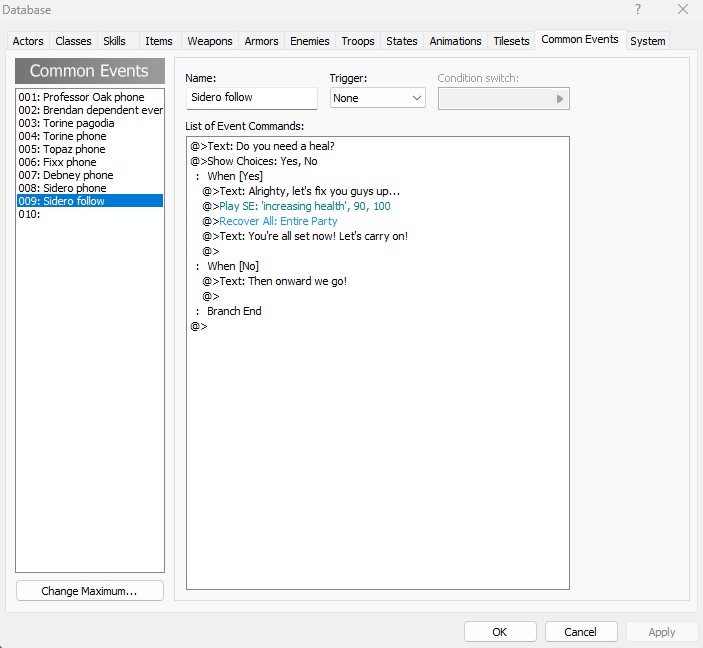Select empty line below Then onward we go

(378, 296)
